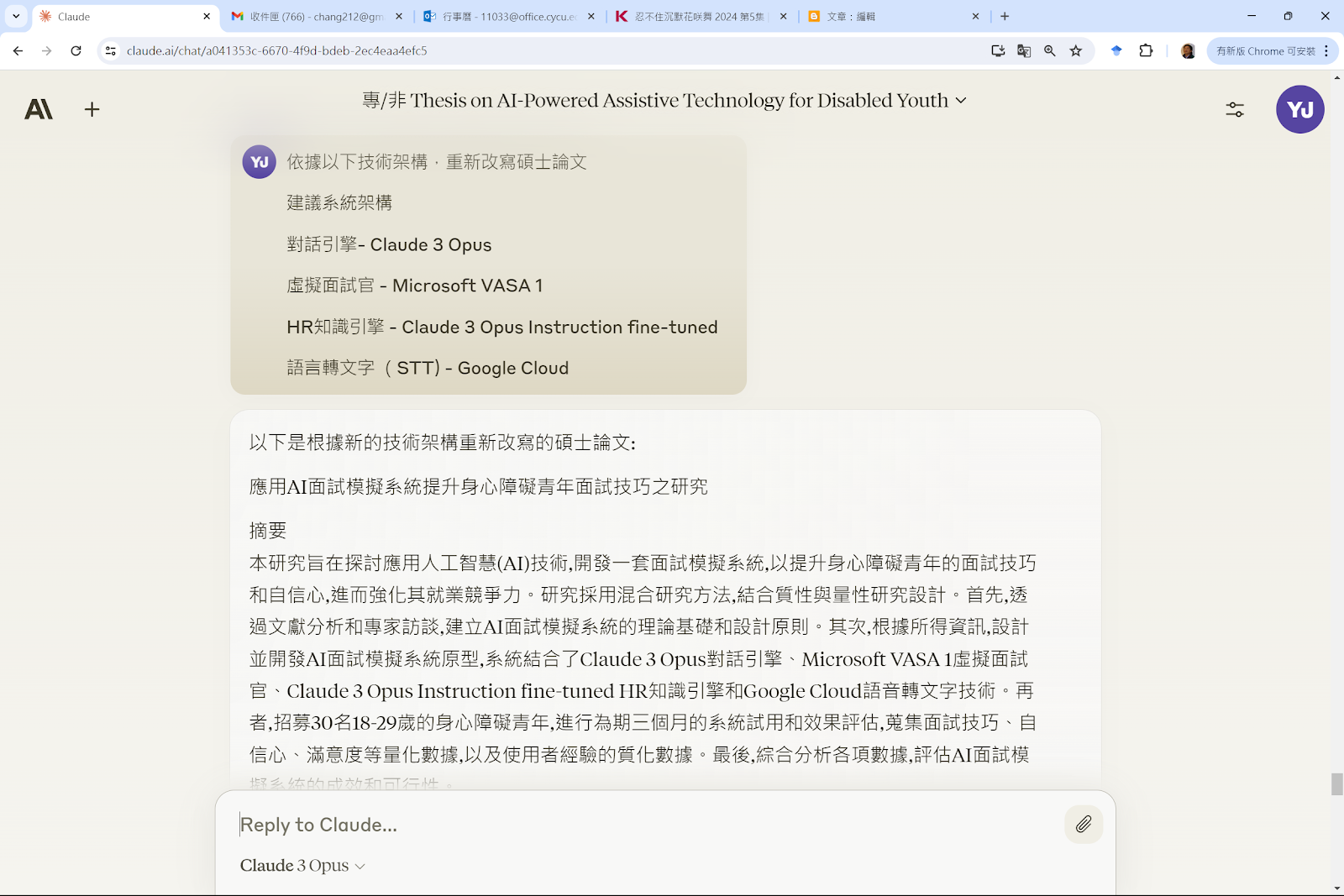1344x896 pixels.
Task: Click text 虛擬面試官 - Microsoft VASA 1
Action: click(415, 286)
